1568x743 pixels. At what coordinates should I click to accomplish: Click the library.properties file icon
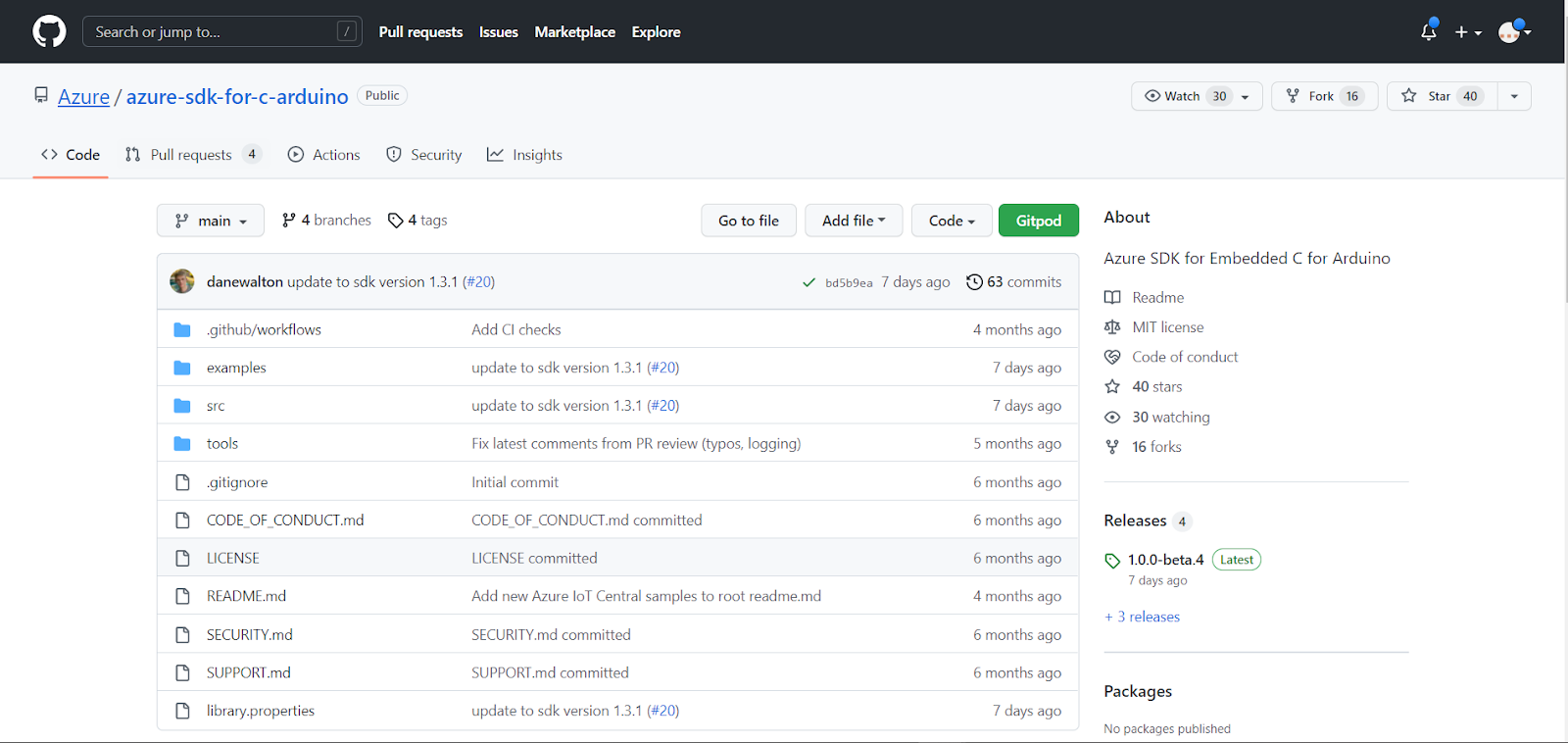(x=182, y=712)
